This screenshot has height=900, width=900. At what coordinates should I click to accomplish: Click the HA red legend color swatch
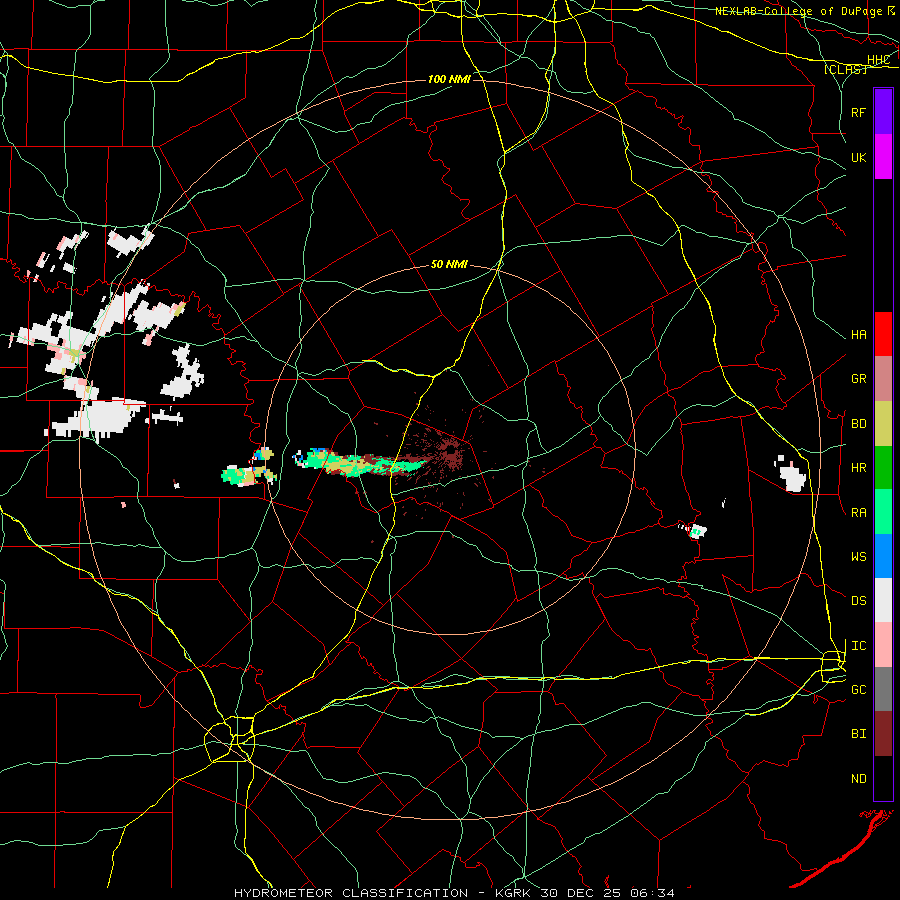coord(883,334)
